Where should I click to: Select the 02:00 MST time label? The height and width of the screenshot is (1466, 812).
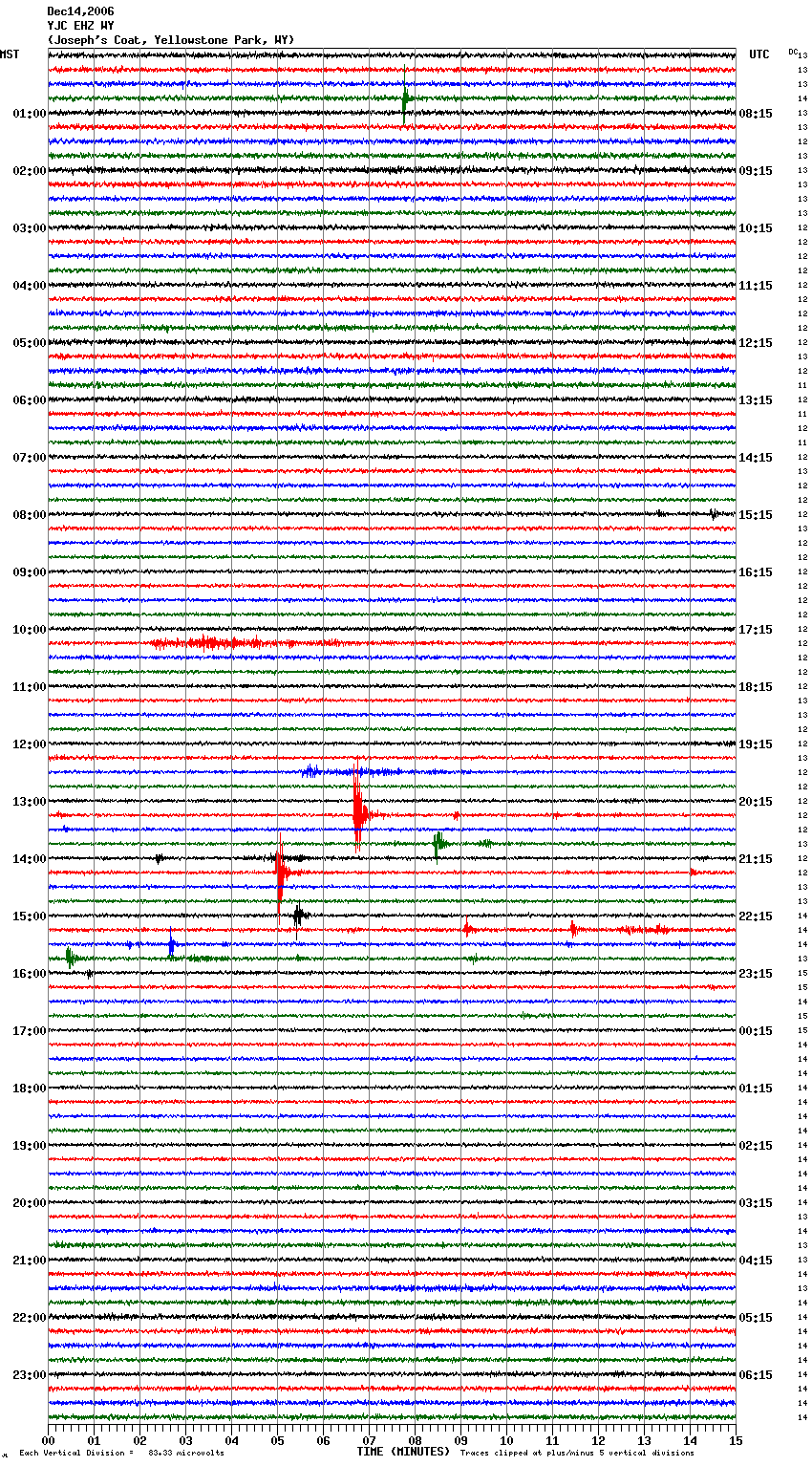point(29,171)
